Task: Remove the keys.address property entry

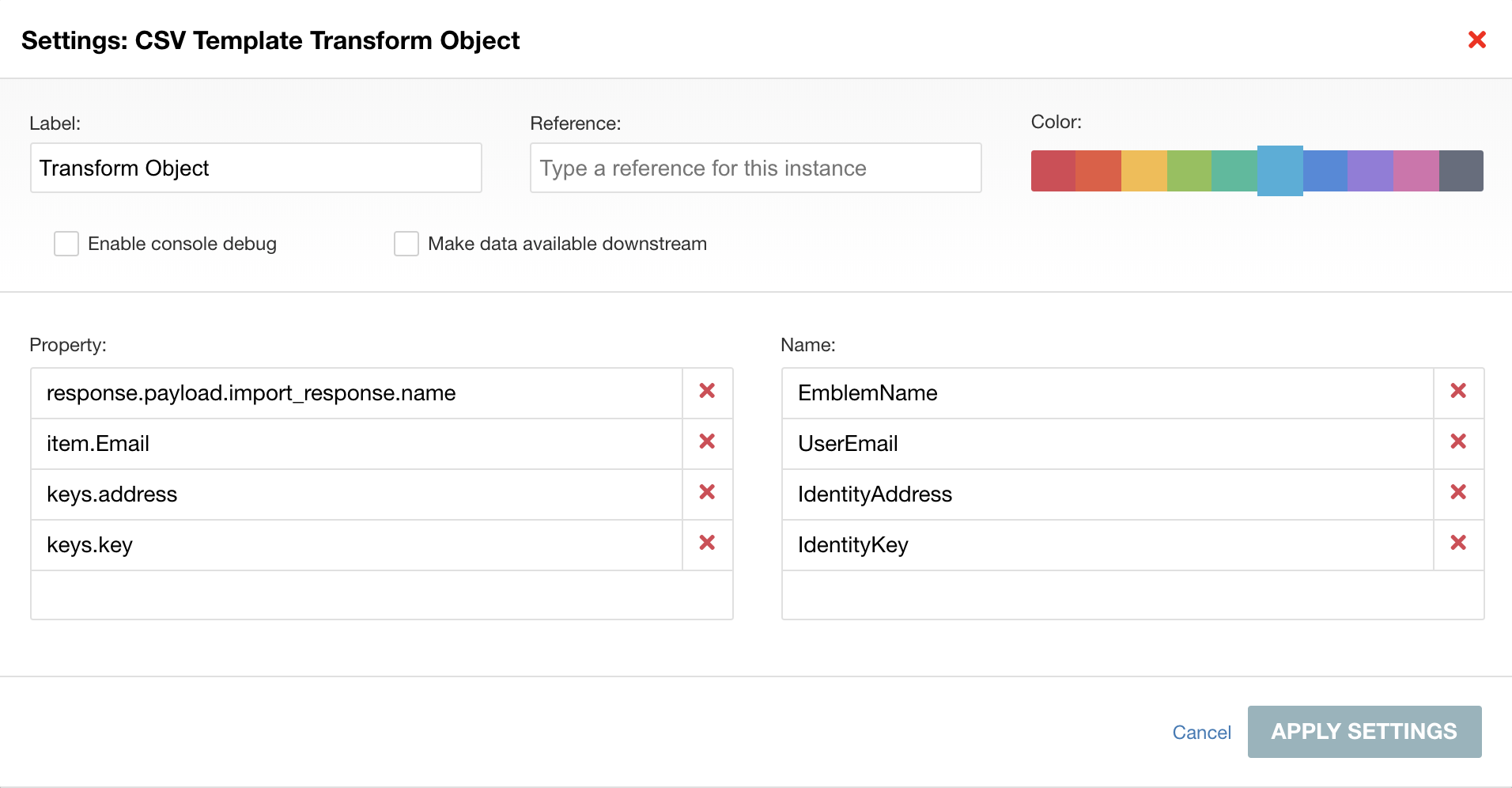Action: click(x=707, y=493)
